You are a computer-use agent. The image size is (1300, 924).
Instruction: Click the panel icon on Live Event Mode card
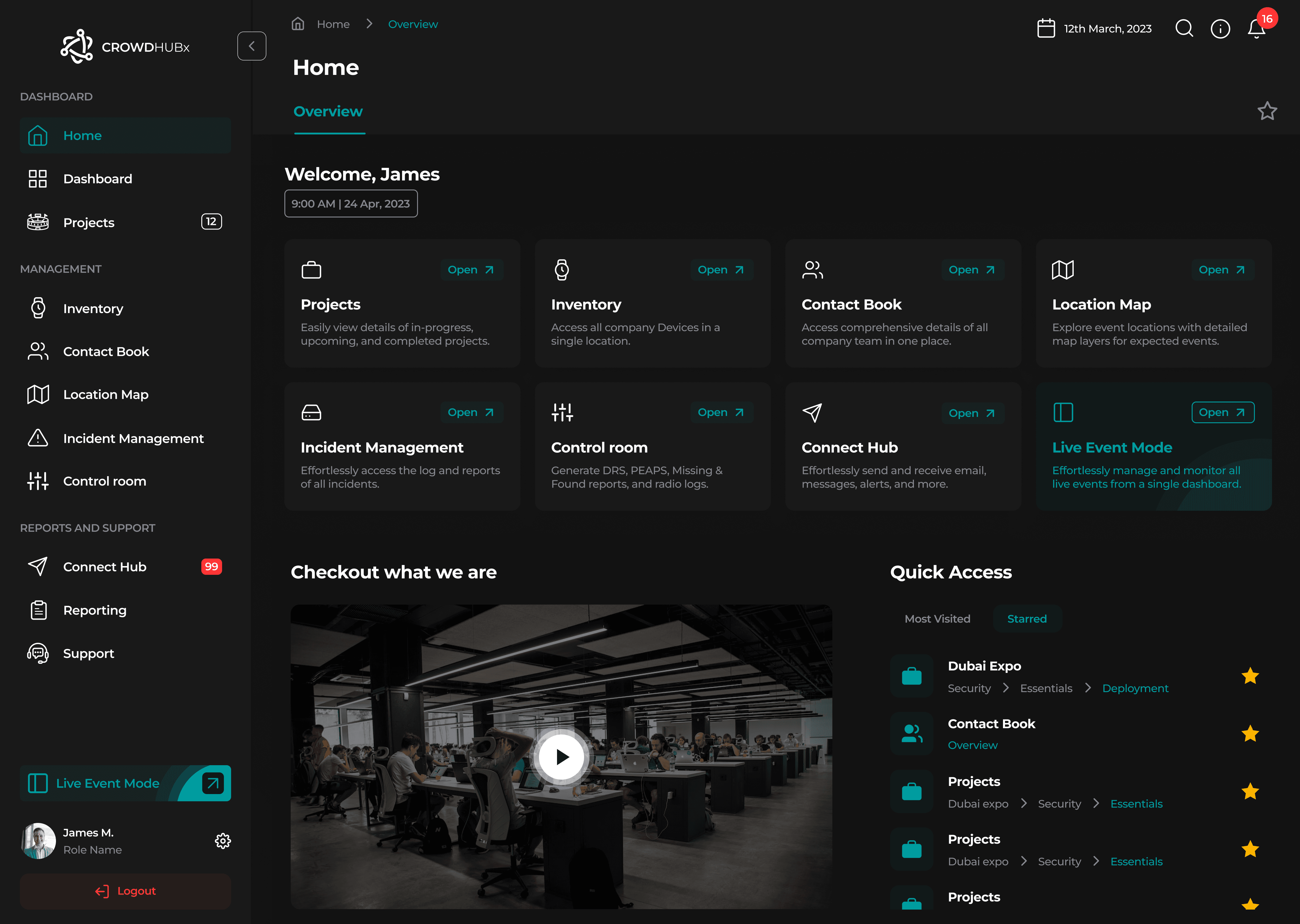[1063, 412]
